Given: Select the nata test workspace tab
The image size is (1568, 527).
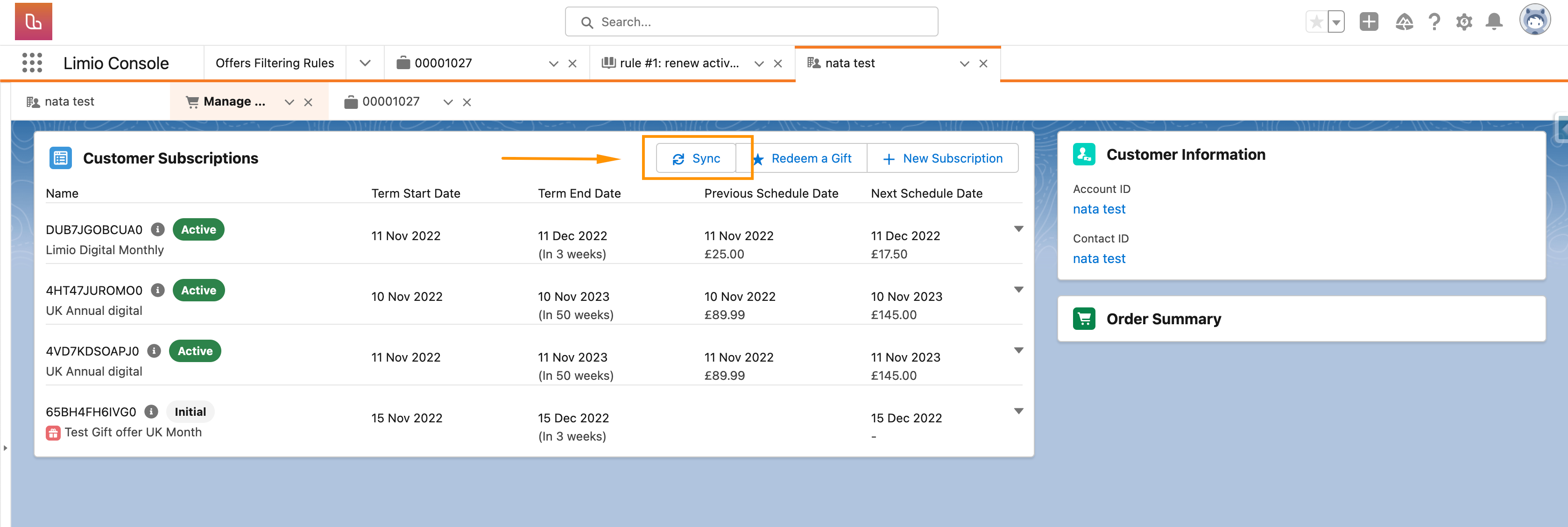Looking at the screenshot, I should (x=850, y=63).
